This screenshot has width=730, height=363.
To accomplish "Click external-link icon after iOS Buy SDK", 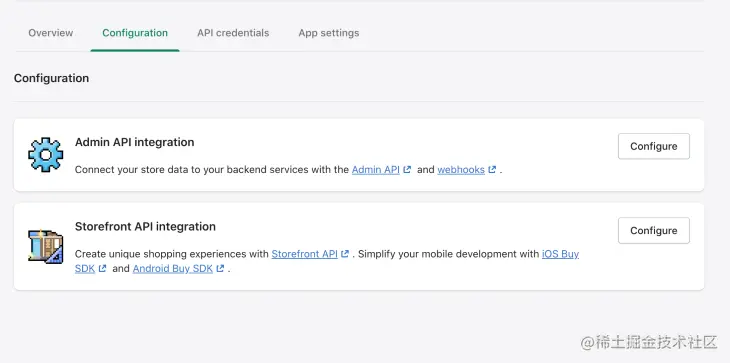I will [x=102, y=269].
